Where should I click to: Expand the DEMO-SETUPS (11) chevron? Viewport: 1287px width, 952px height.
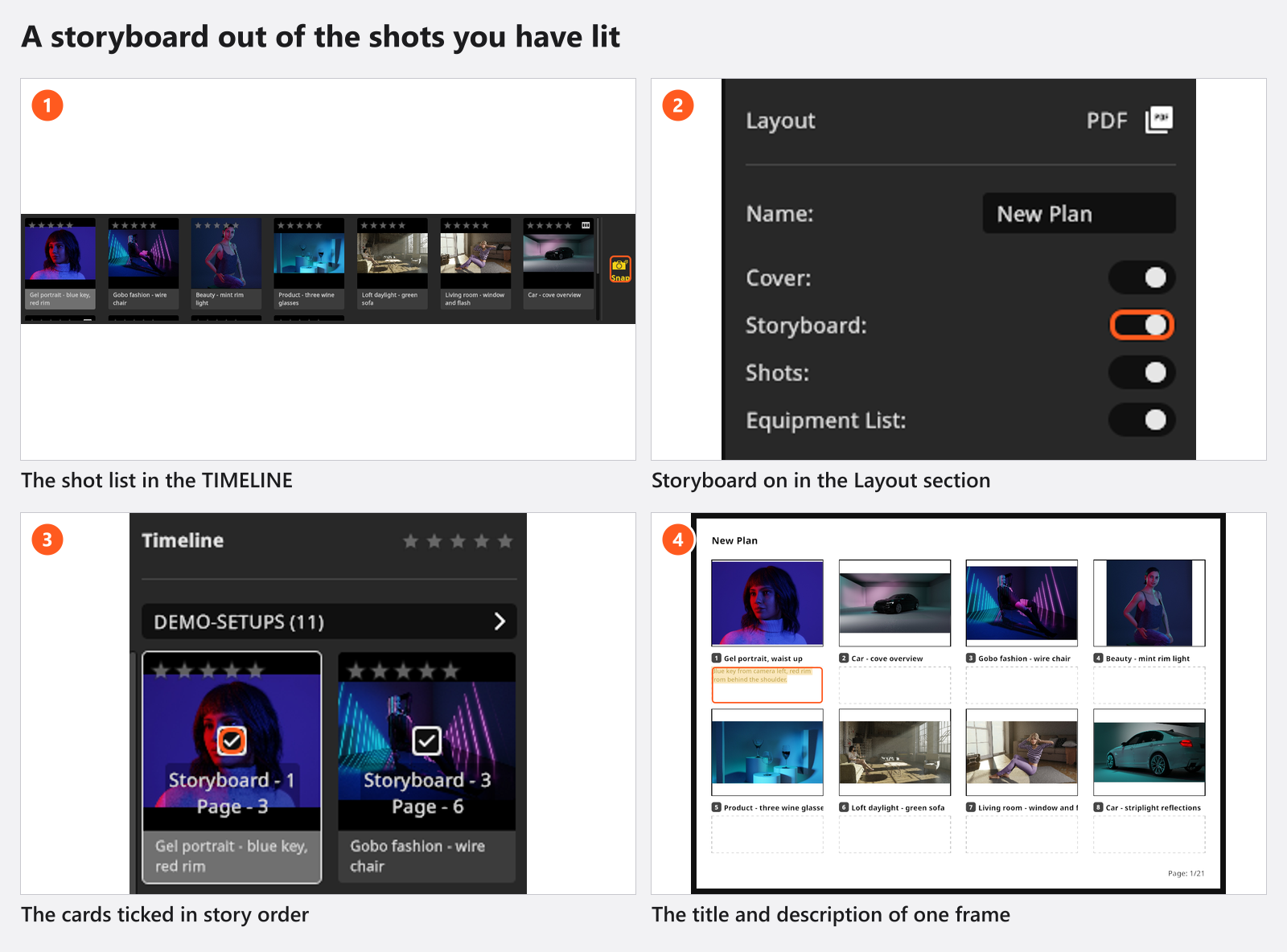500,622
